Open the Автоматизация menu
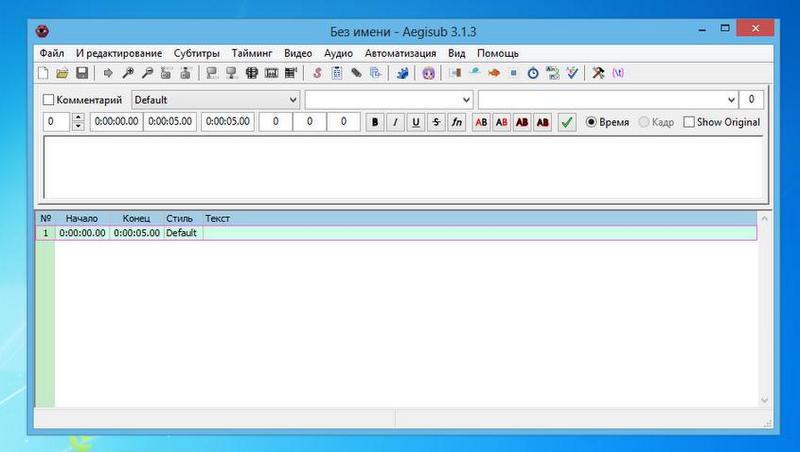This screenshot has width=800, height=452. coord(401,53)
